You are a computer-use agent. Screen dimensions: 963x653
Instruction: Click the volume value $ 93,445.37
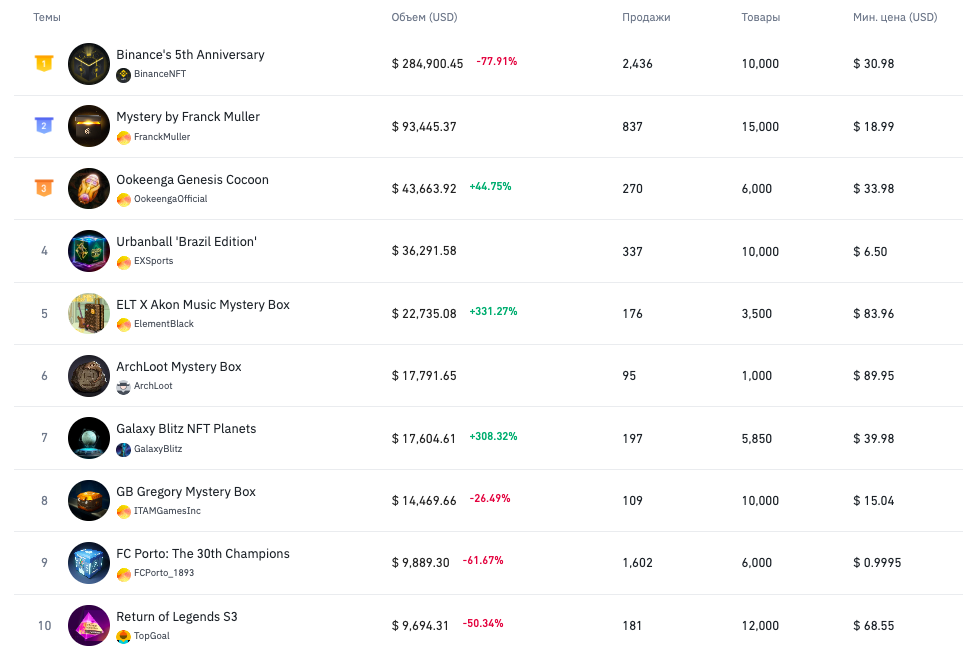click(424, 127)
